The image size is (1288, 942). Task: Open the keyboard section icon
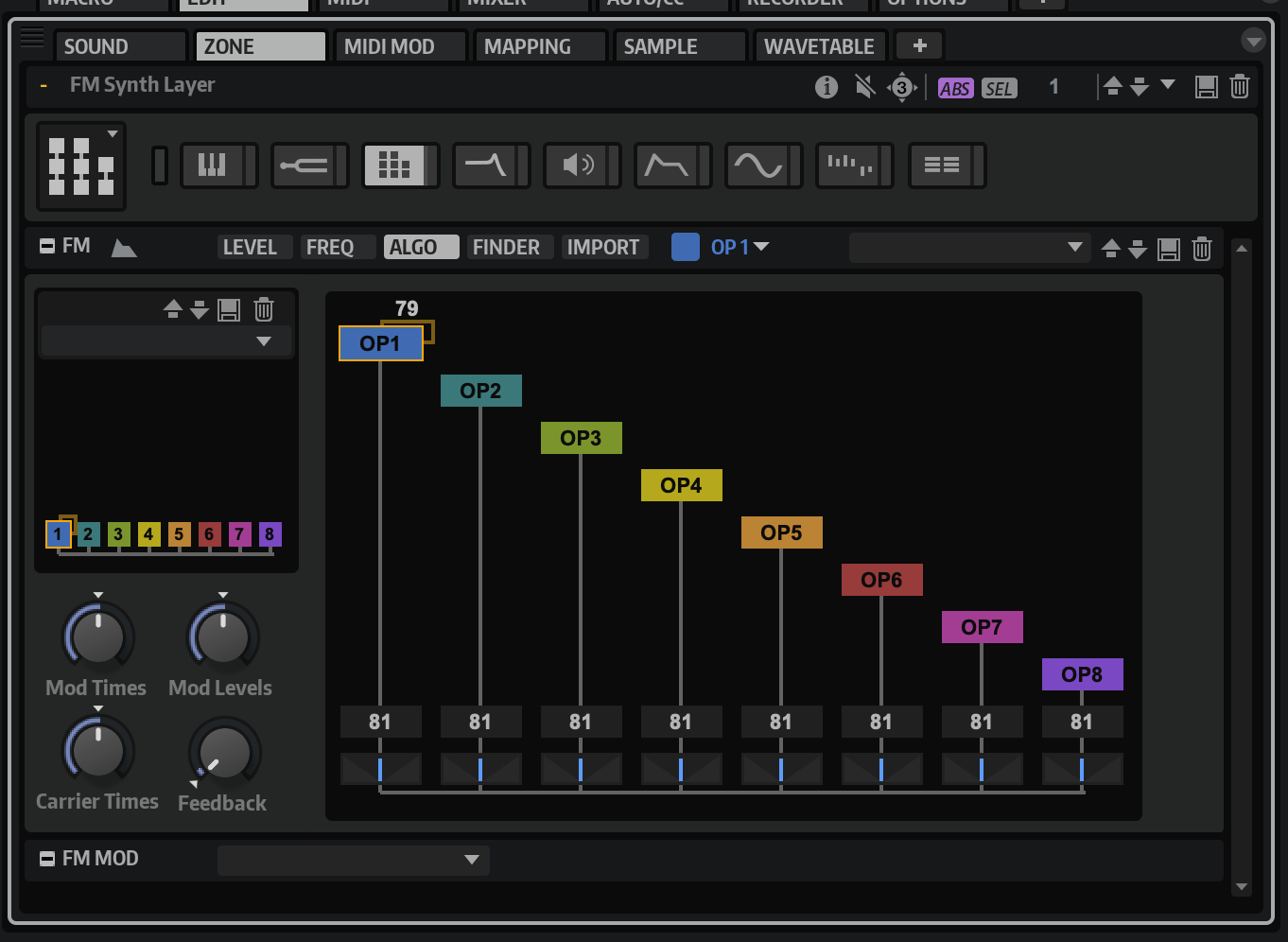tap(212, 166)
